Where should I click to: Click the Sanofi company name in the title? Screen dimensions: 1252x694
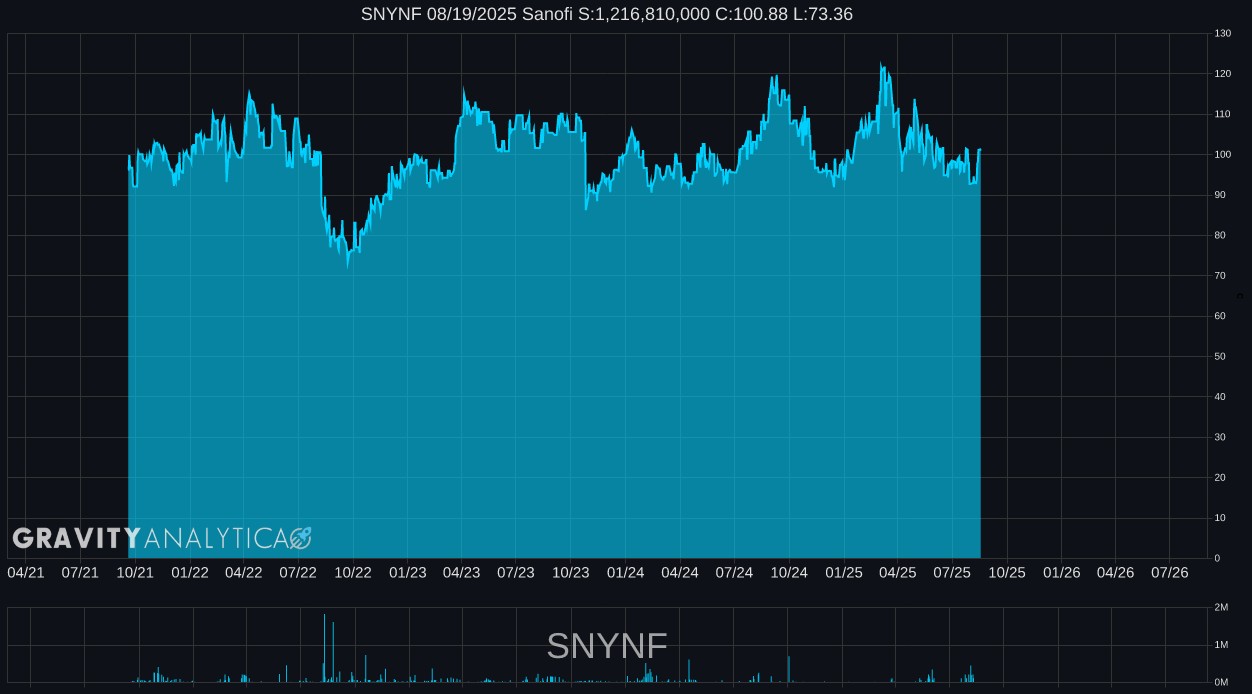coord(548,14)
